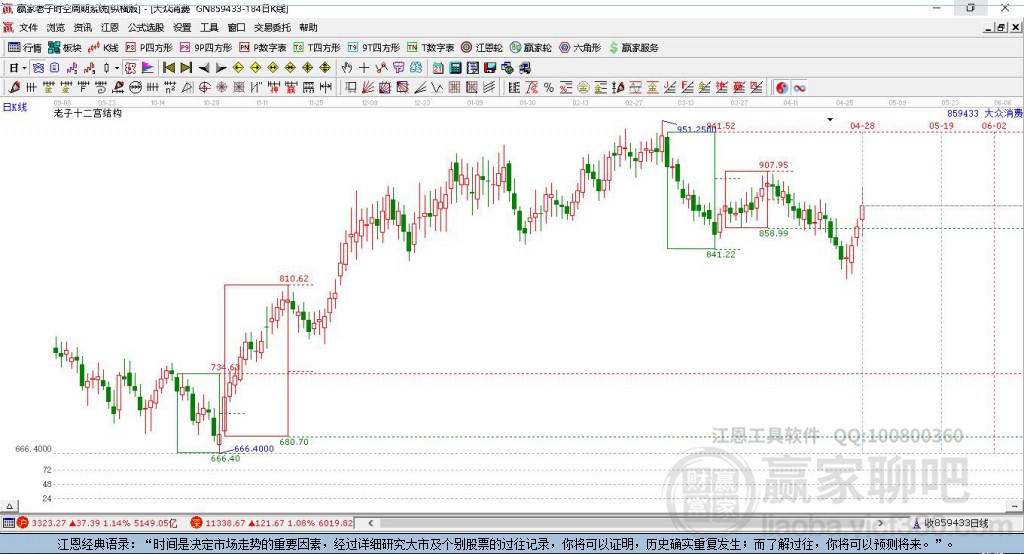Select the fan lines drawing tool

368,87
